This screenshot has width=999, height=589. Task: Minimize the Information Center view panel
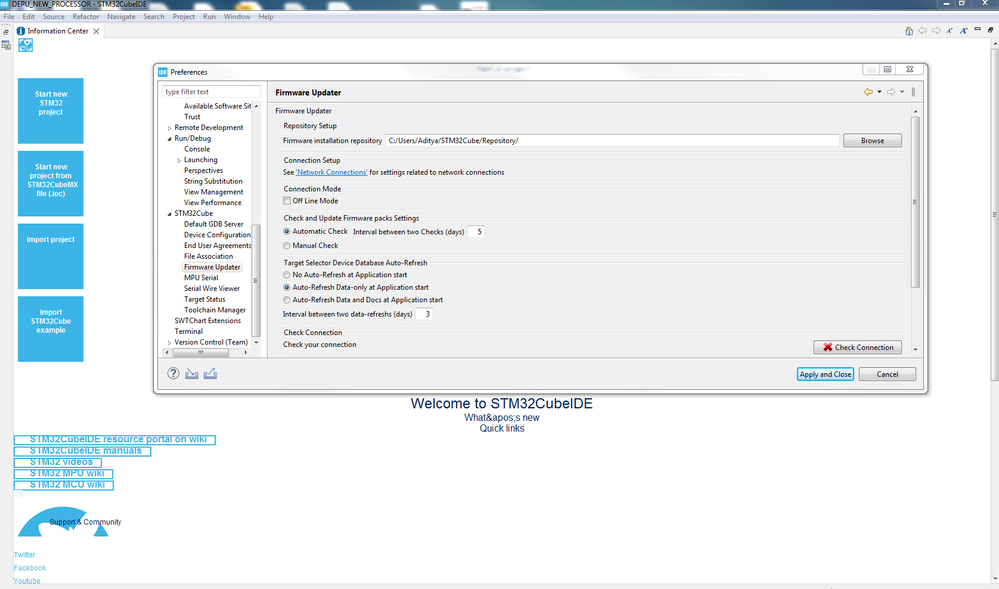tap(977, 29)
